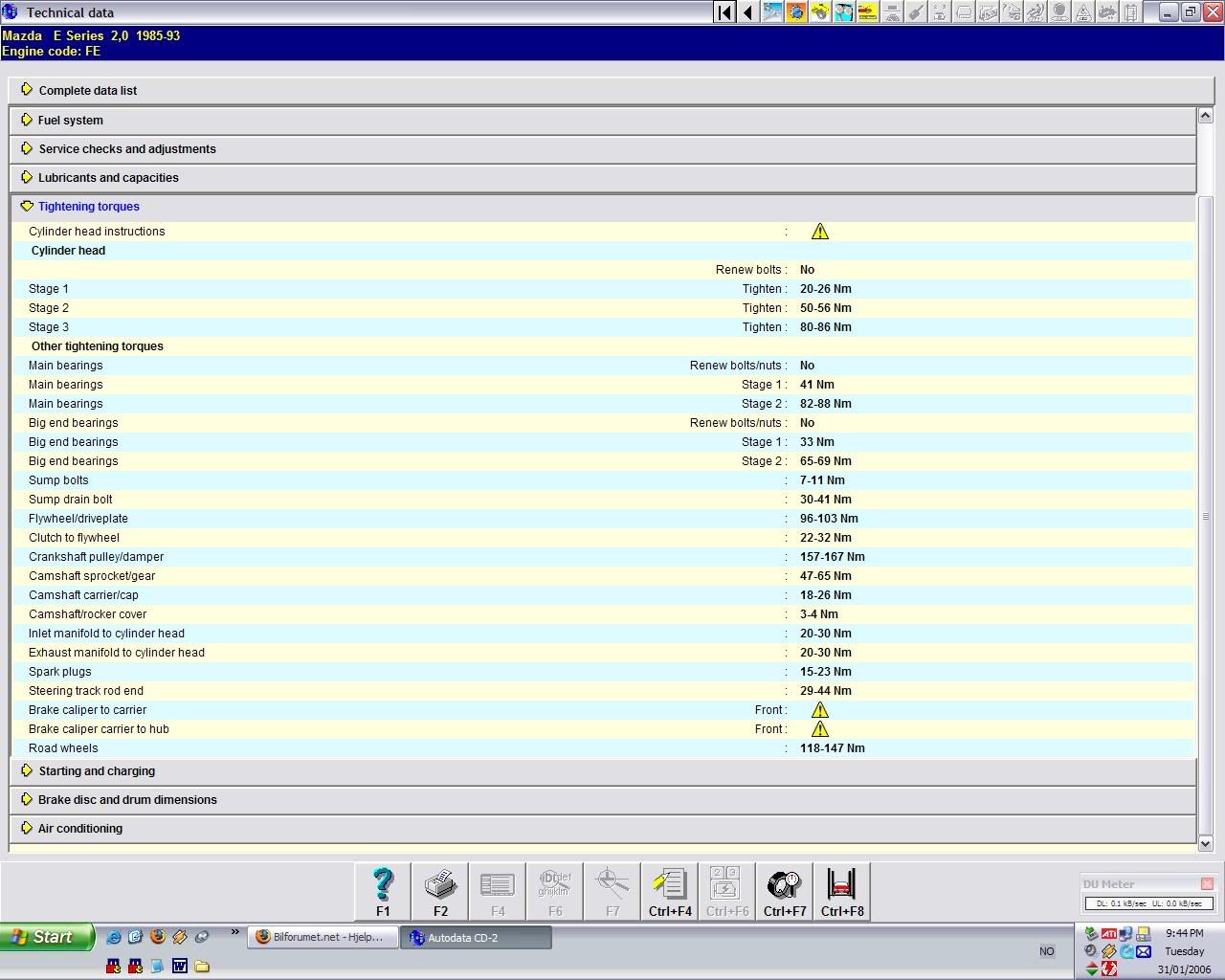Viewport: 1225px width, 980px height.
Task: Open the cylinder head instructions warning icon
Action: 820,232
